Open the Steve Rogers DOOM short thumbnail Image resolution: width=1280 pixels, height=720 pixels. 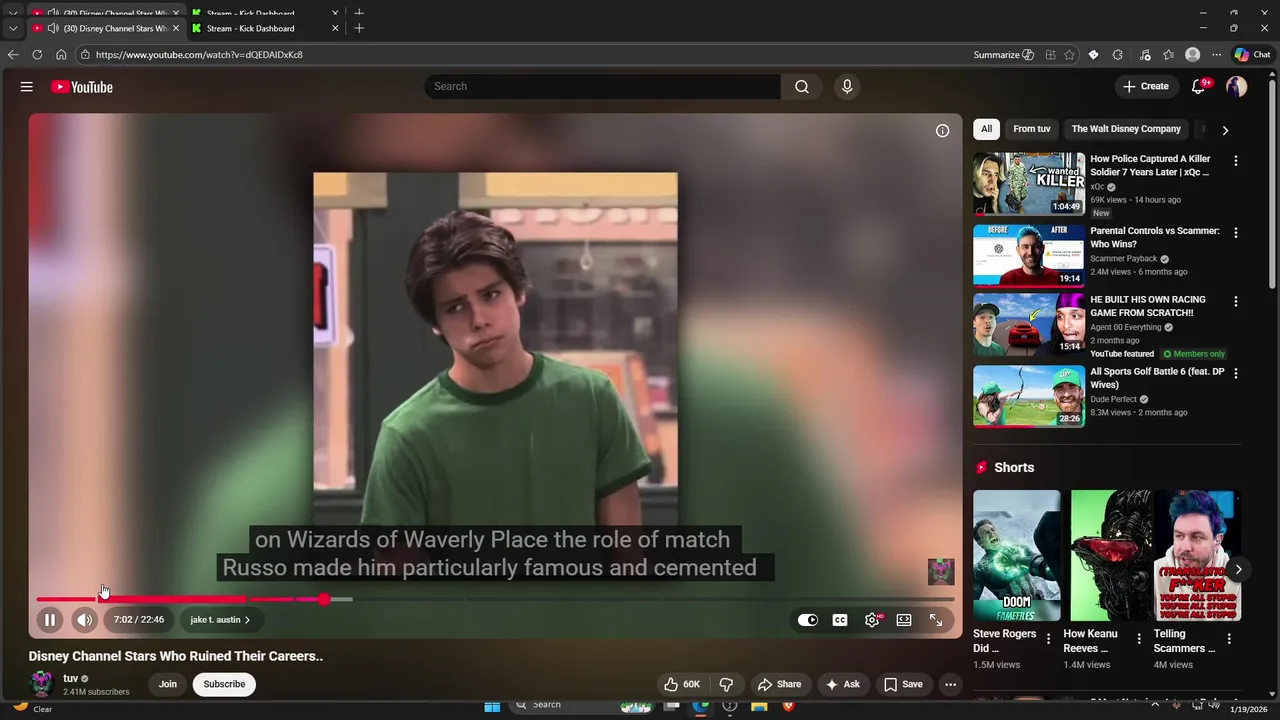[1017, 555]
